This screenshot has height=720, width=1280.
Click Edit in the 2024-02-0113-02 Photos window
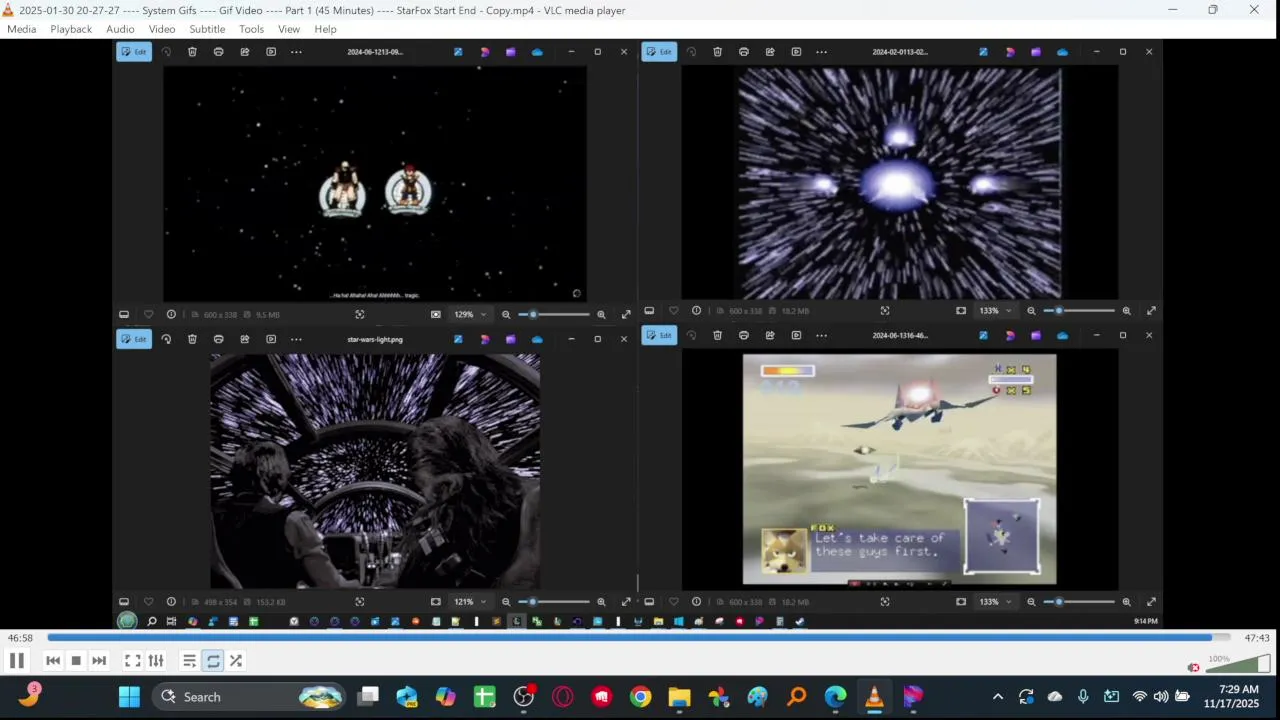(659, 52)
